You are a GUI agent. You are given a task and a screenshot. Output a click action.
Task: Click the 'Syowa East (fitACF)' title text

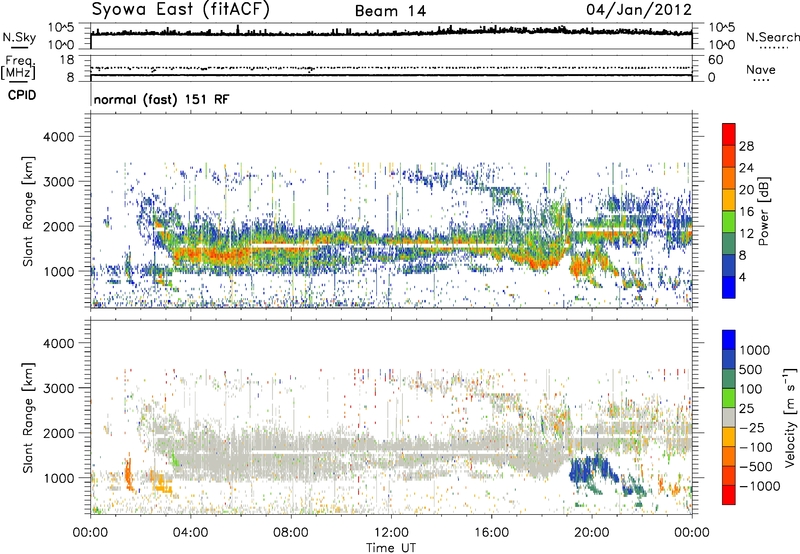(181, 10)
